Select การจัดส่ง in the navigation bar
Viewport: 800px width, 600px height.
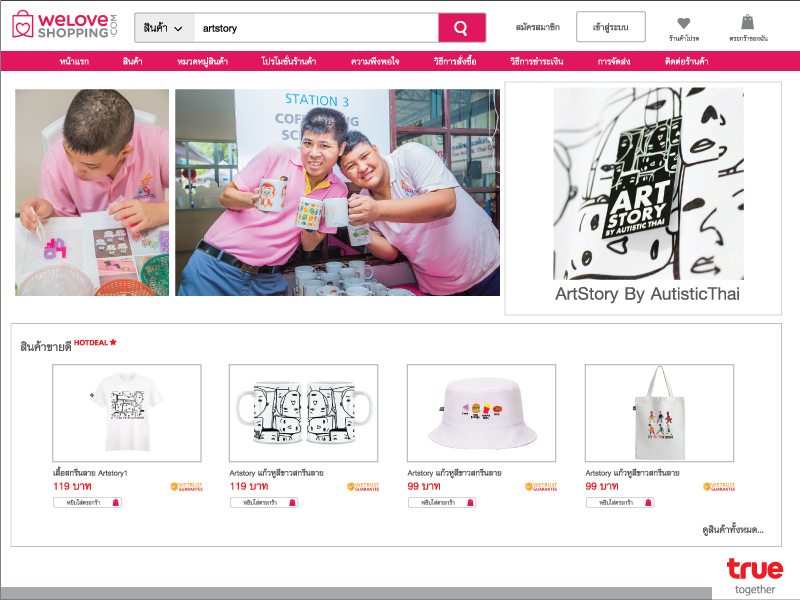614,61
